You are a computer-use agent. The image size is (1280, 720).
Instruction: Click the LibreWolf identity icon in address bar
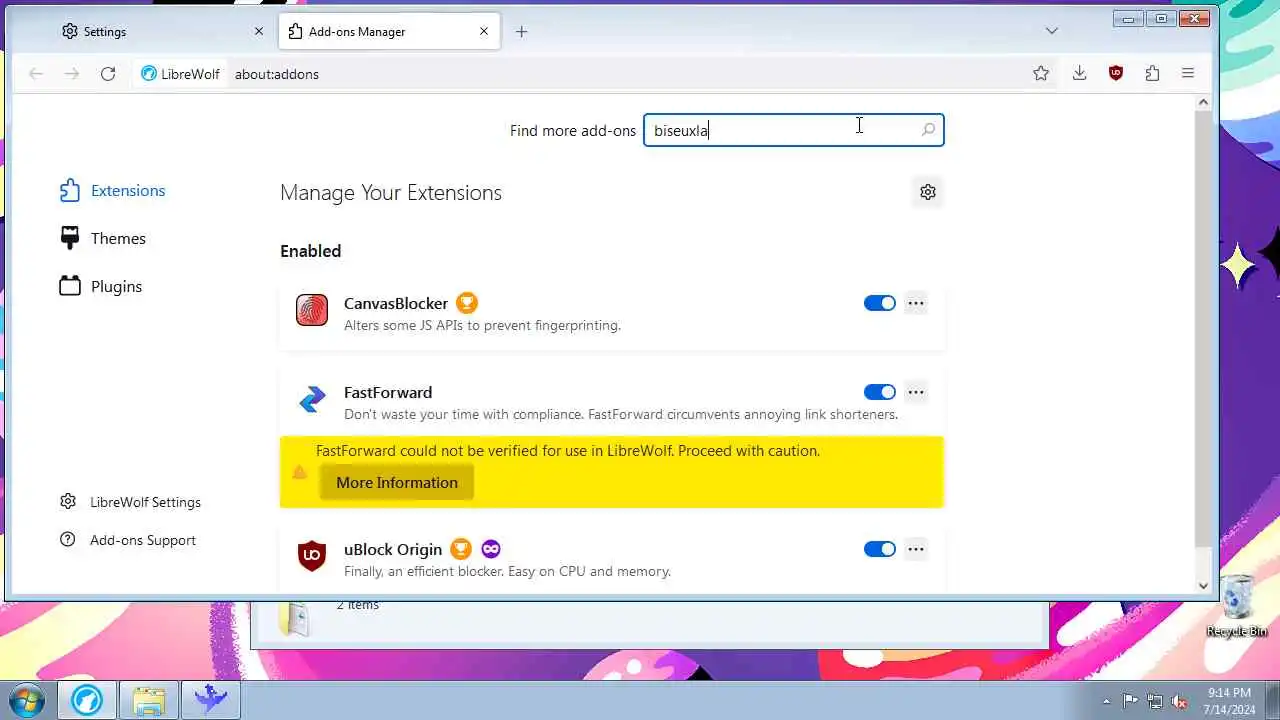tap(180, 74)
